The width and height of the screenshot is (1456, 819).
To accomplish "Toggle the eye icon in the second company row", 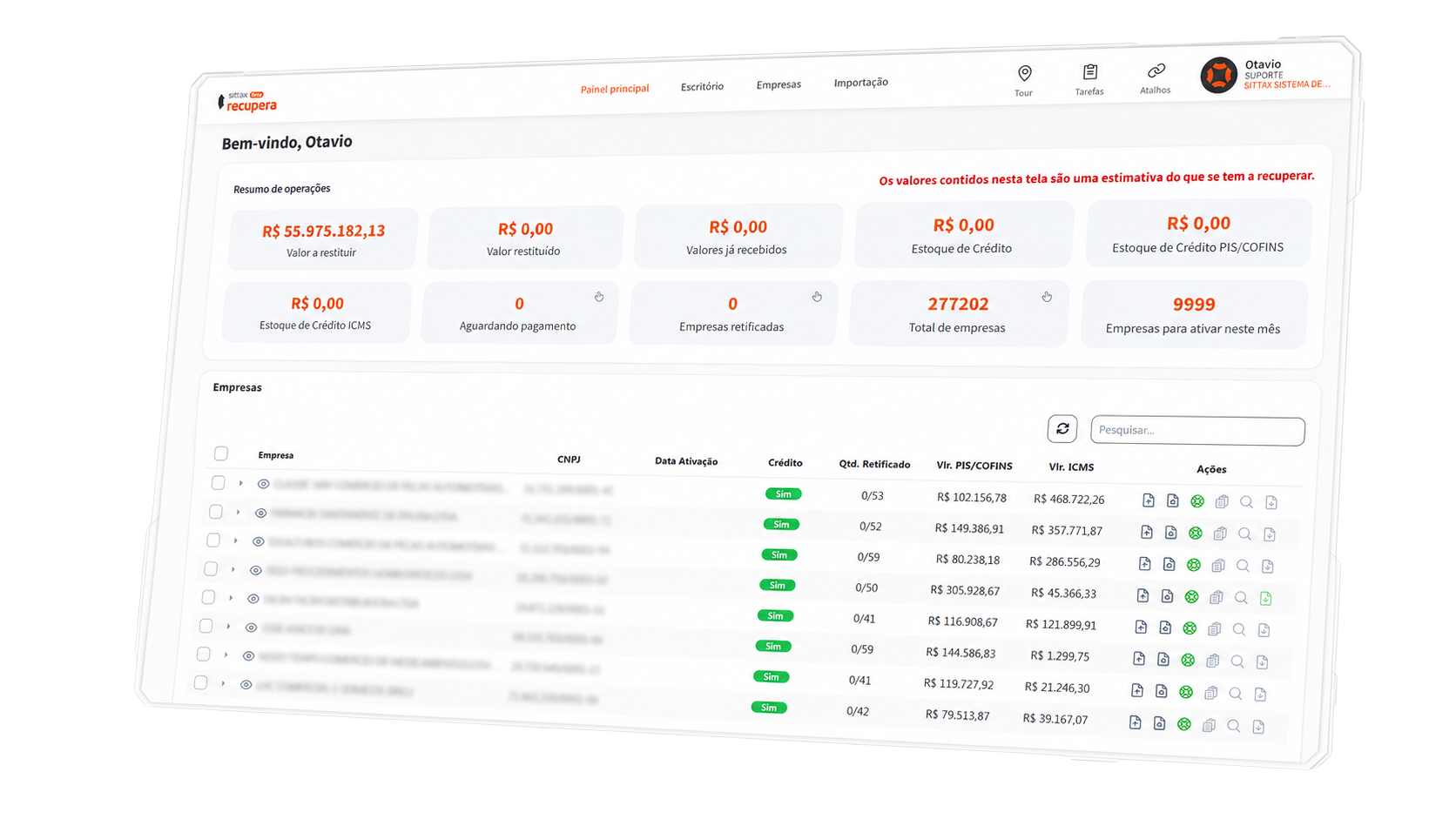I will (260, 514).
